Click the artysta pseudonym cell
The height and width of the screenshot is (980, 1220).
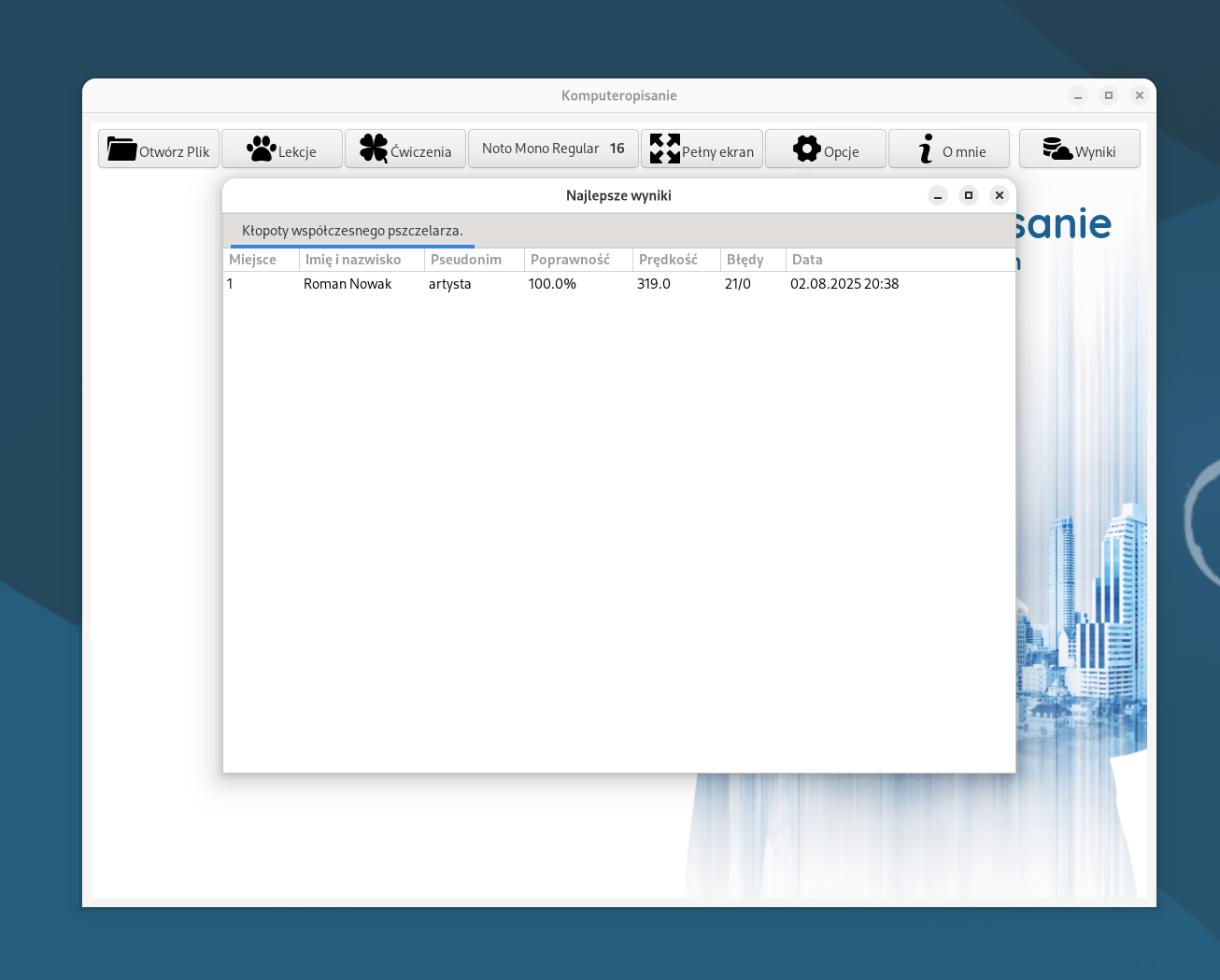point(450,284)
